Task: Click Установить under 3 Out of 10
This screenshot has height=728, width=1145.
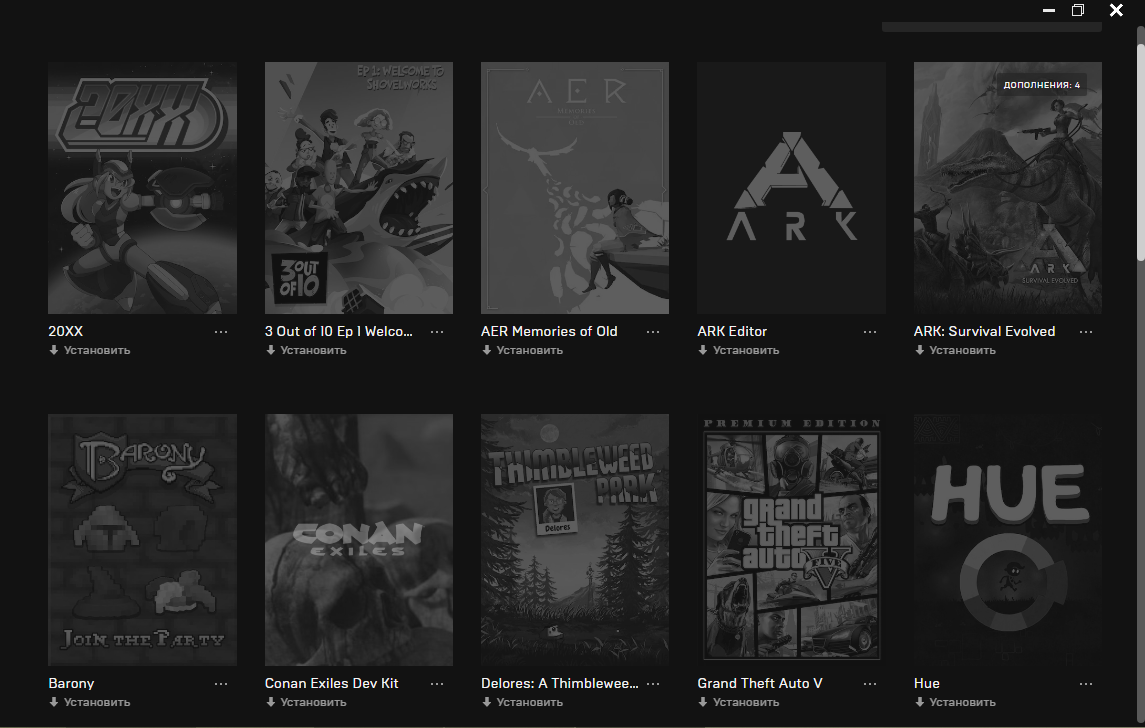Action: click(306, 350)
